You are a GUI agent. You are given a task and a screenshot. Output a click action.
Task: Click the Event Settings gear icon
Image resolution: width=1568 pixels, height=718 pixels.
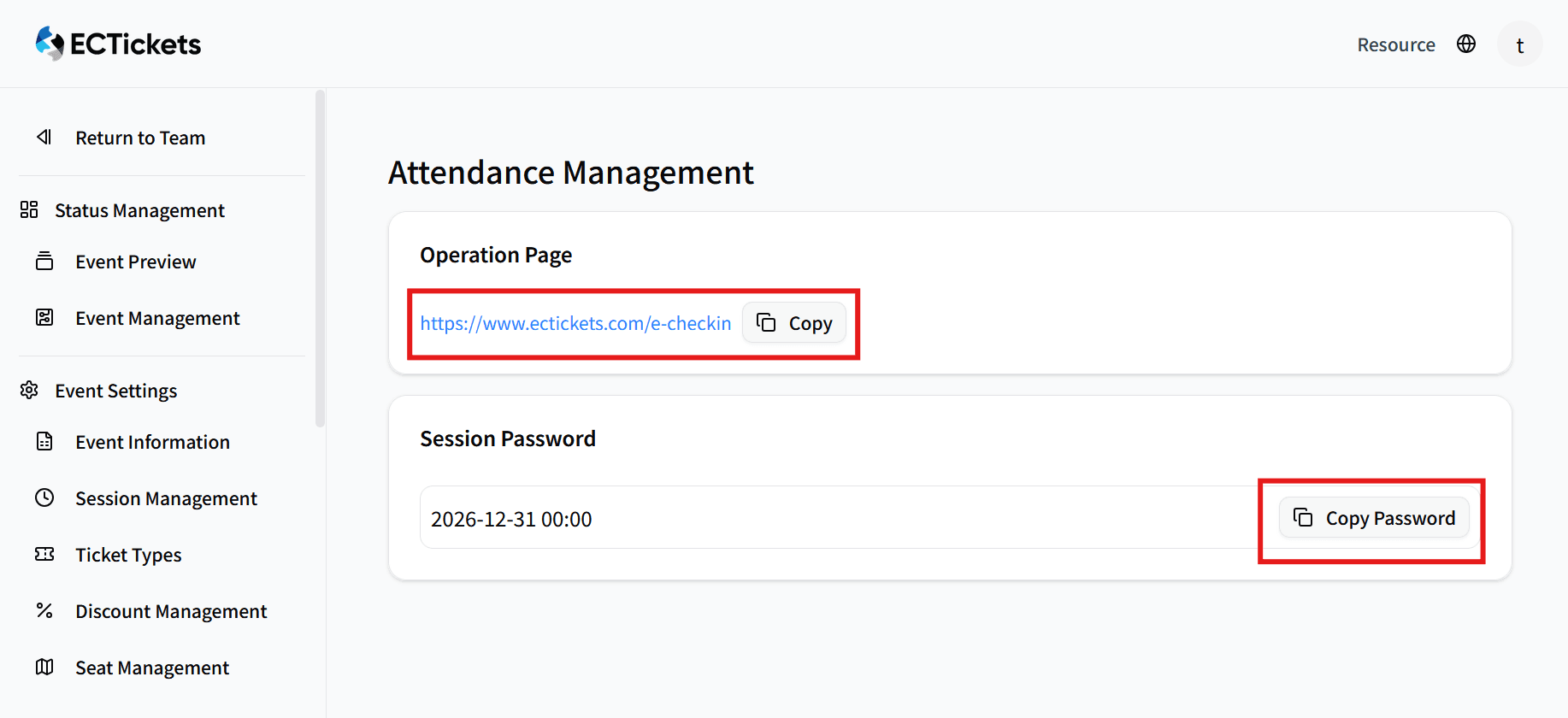(x=29, y=390)
